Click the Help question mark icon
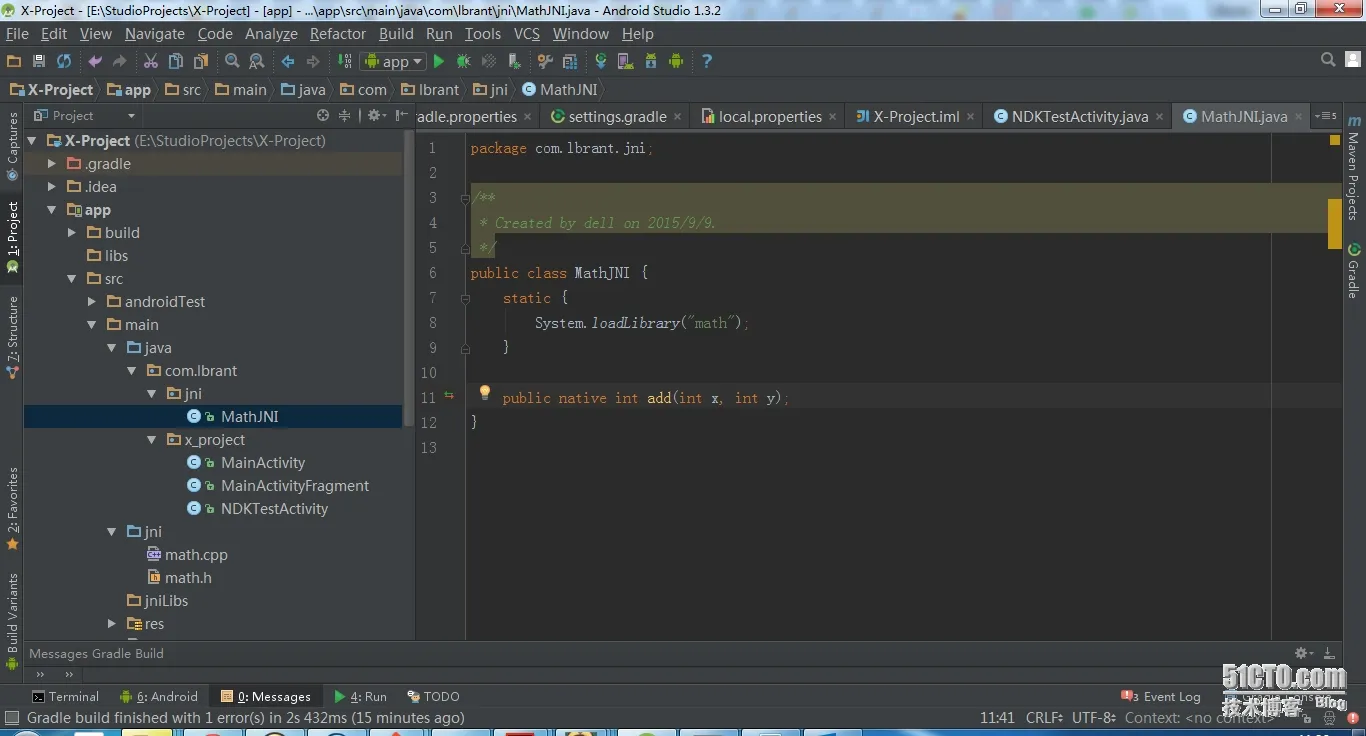1366x736 pixels. 706,61
